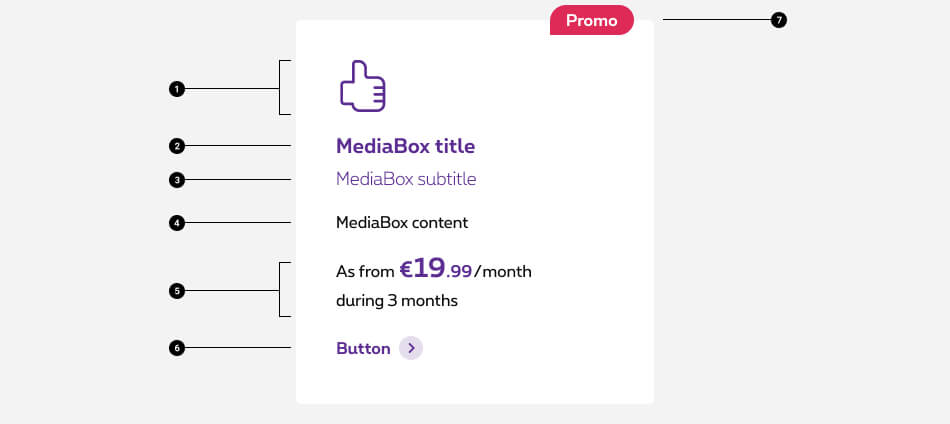Click the "/month" text after price

(x=503, y=271)
